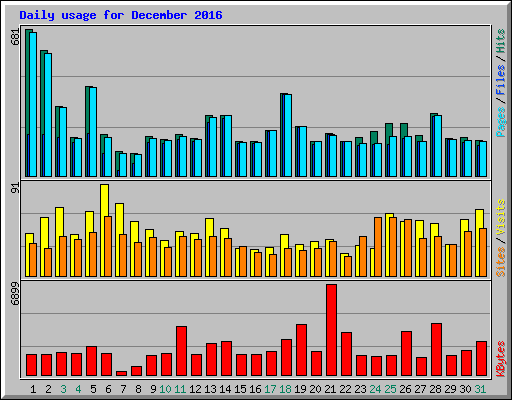Click day 27 axis label

(x=420, y=389)
